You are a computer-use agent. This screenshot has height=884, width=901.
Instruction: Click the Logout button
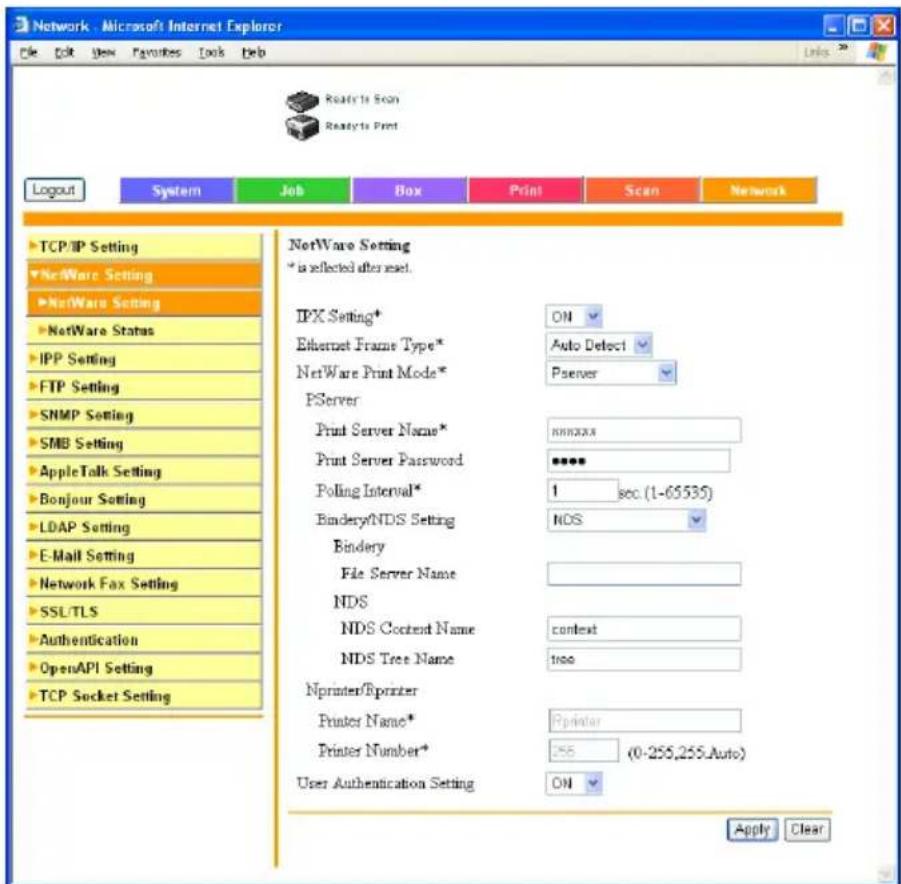pos(54,190)
